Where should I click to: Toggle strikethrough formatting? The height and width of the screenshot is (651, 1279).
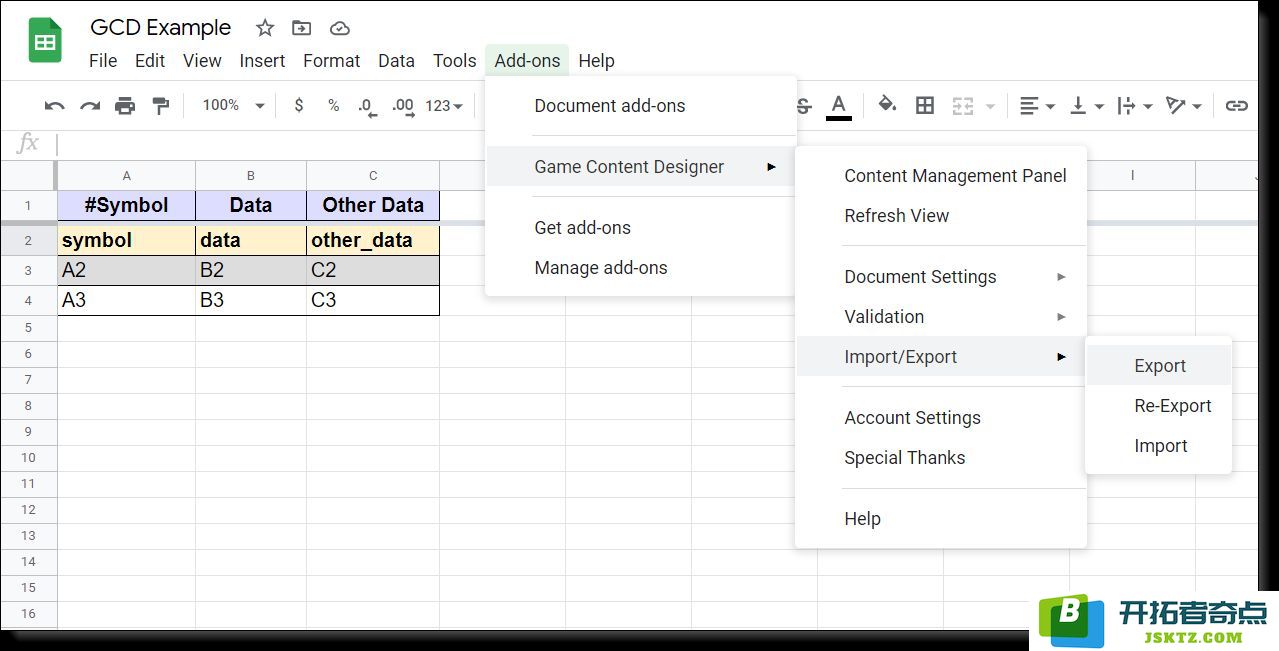(x=803, y=105)
